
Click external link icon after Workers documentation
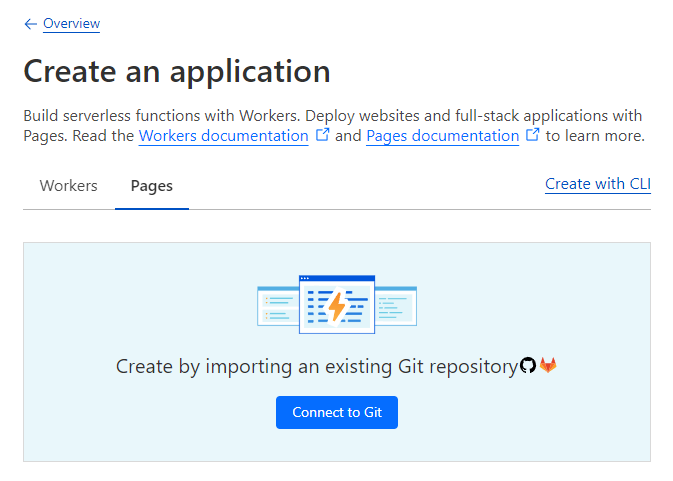click(322, 135)
